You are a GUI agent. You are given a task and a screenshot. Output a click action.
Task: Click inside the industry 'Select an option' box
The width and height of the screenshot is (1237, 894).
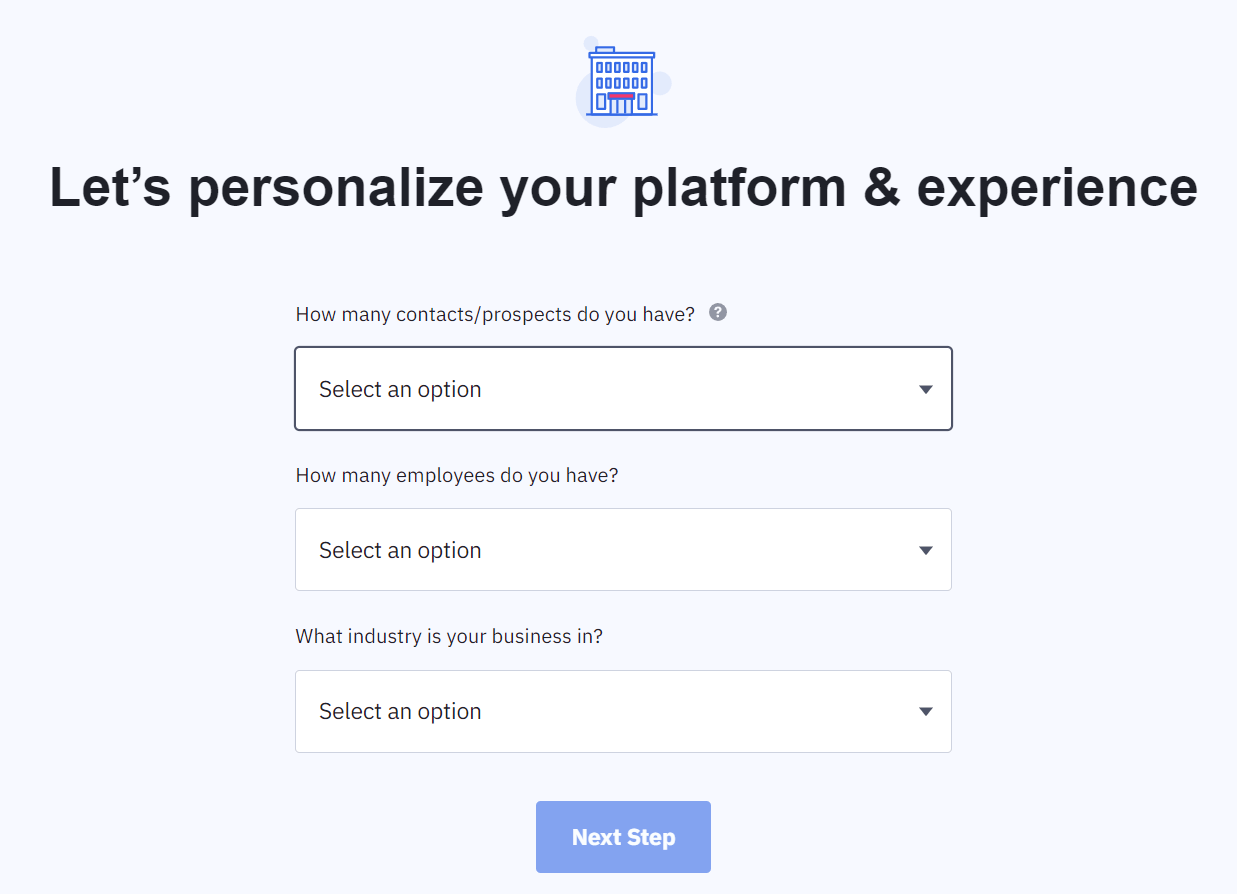623,711
